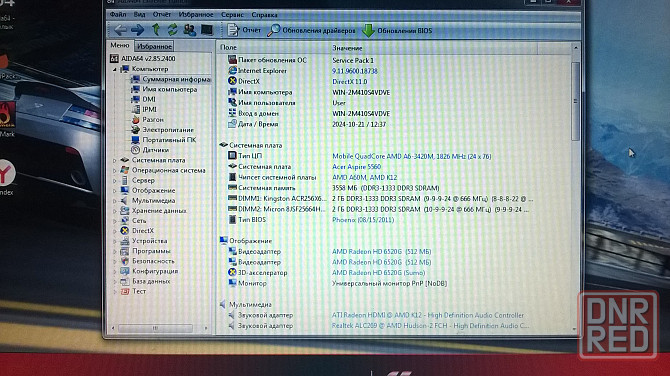The height and width of the screenshot is (376, 670).
Task: Open the Сервис menu
Action: 232,15
